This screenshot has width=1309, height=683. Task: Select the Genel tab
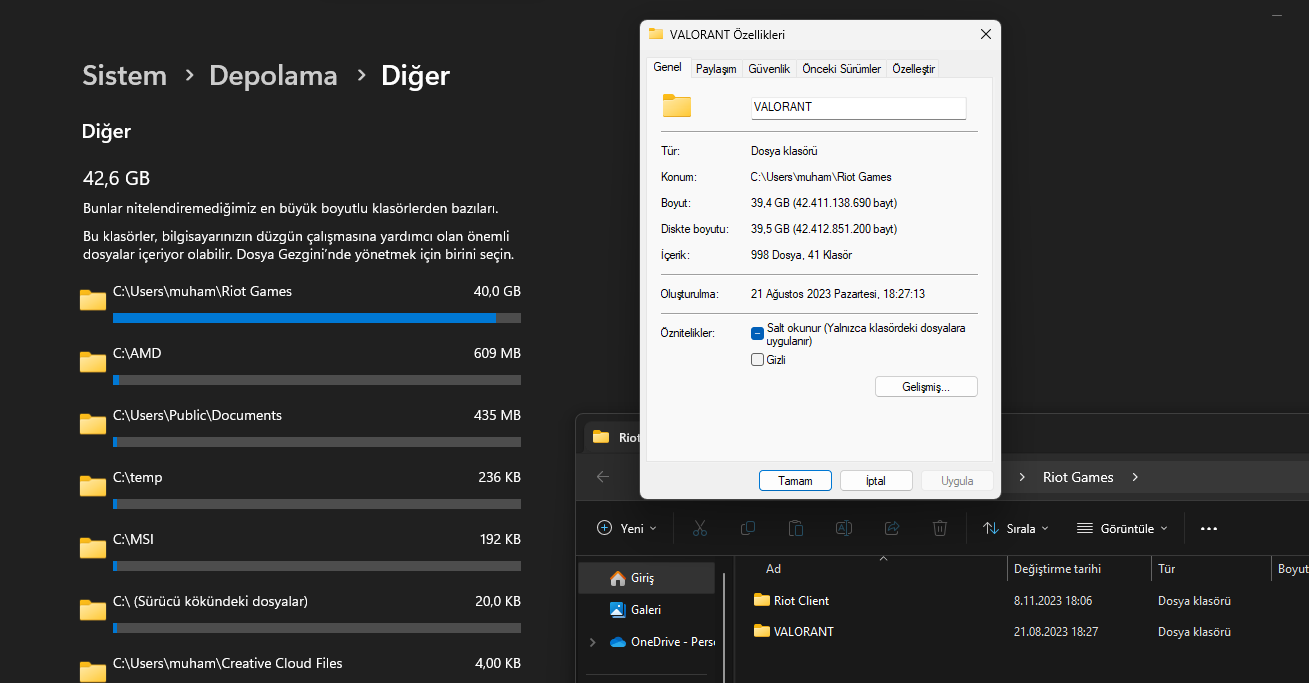(667, 67)
